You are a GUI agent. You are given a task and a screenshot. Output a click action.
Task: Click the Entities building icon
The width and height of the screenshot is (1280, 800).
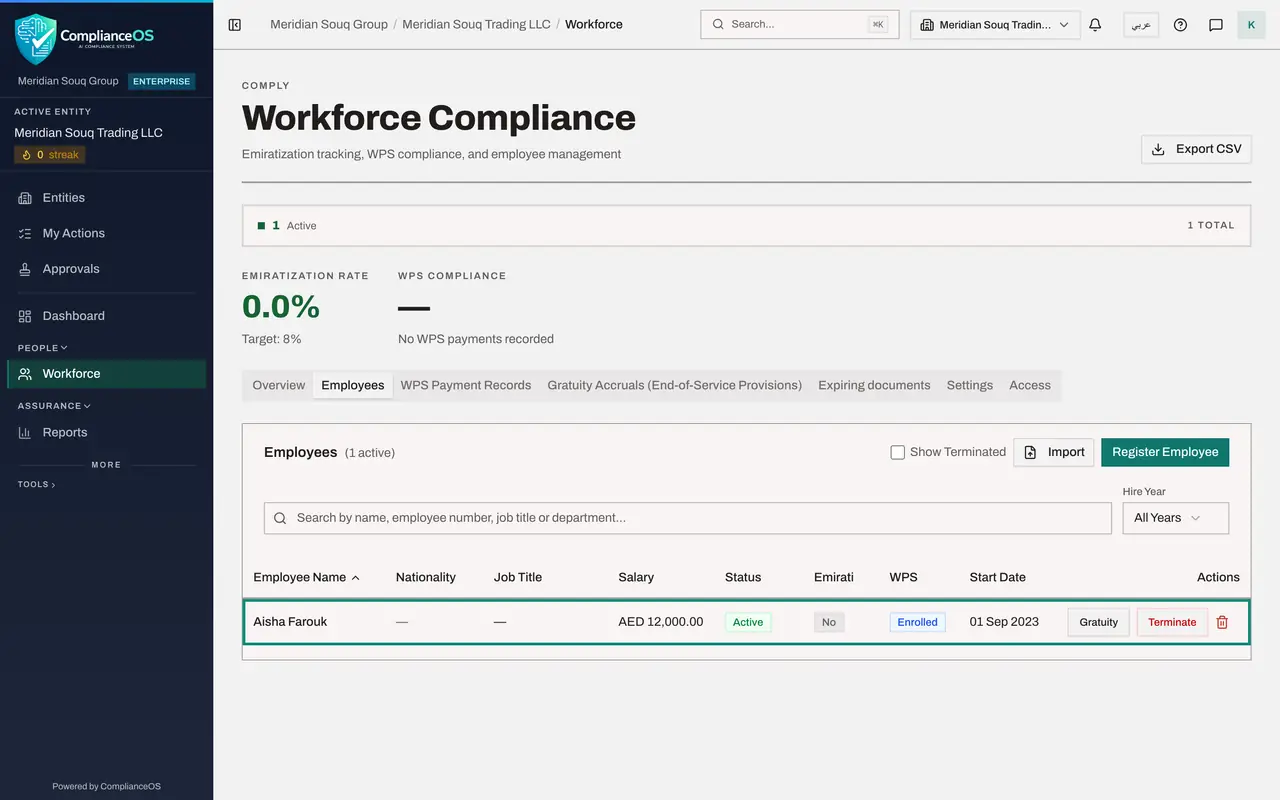pyautogui.click(x=25, y=198)
